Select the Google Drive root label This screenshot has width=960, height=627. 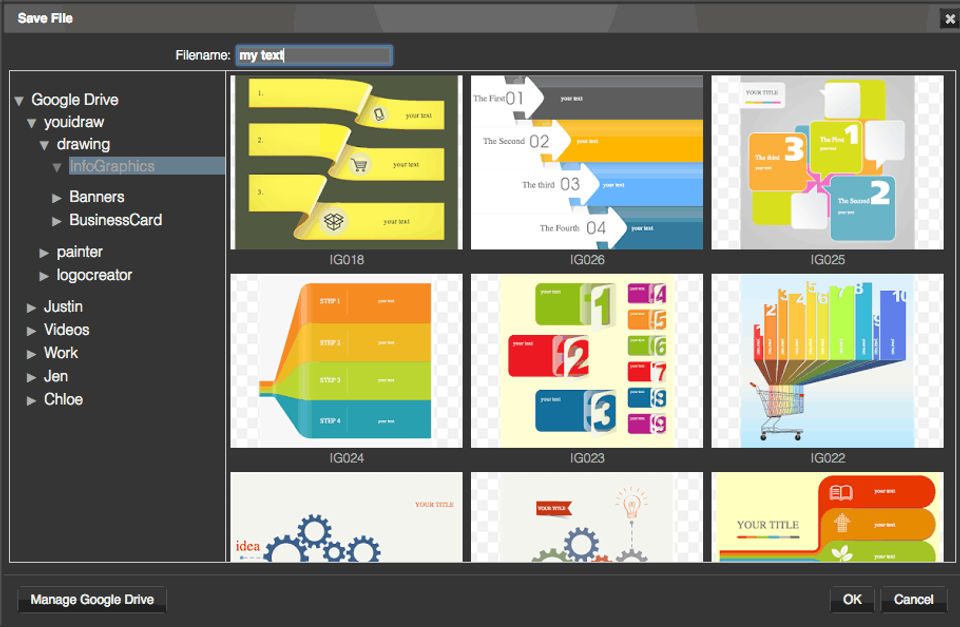click(75, 100)
